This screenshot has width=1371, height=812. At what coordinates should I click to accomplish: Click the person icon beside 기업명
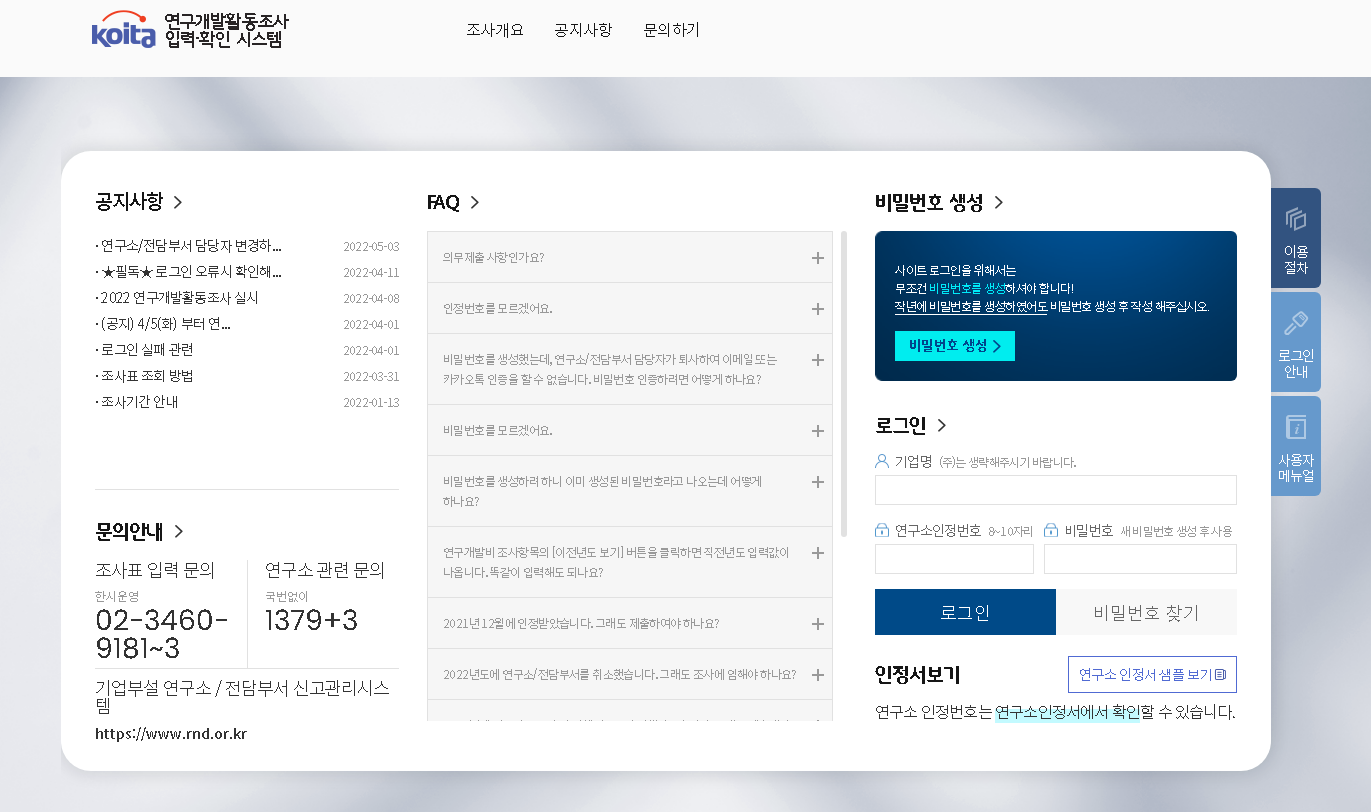click(882, 462)
